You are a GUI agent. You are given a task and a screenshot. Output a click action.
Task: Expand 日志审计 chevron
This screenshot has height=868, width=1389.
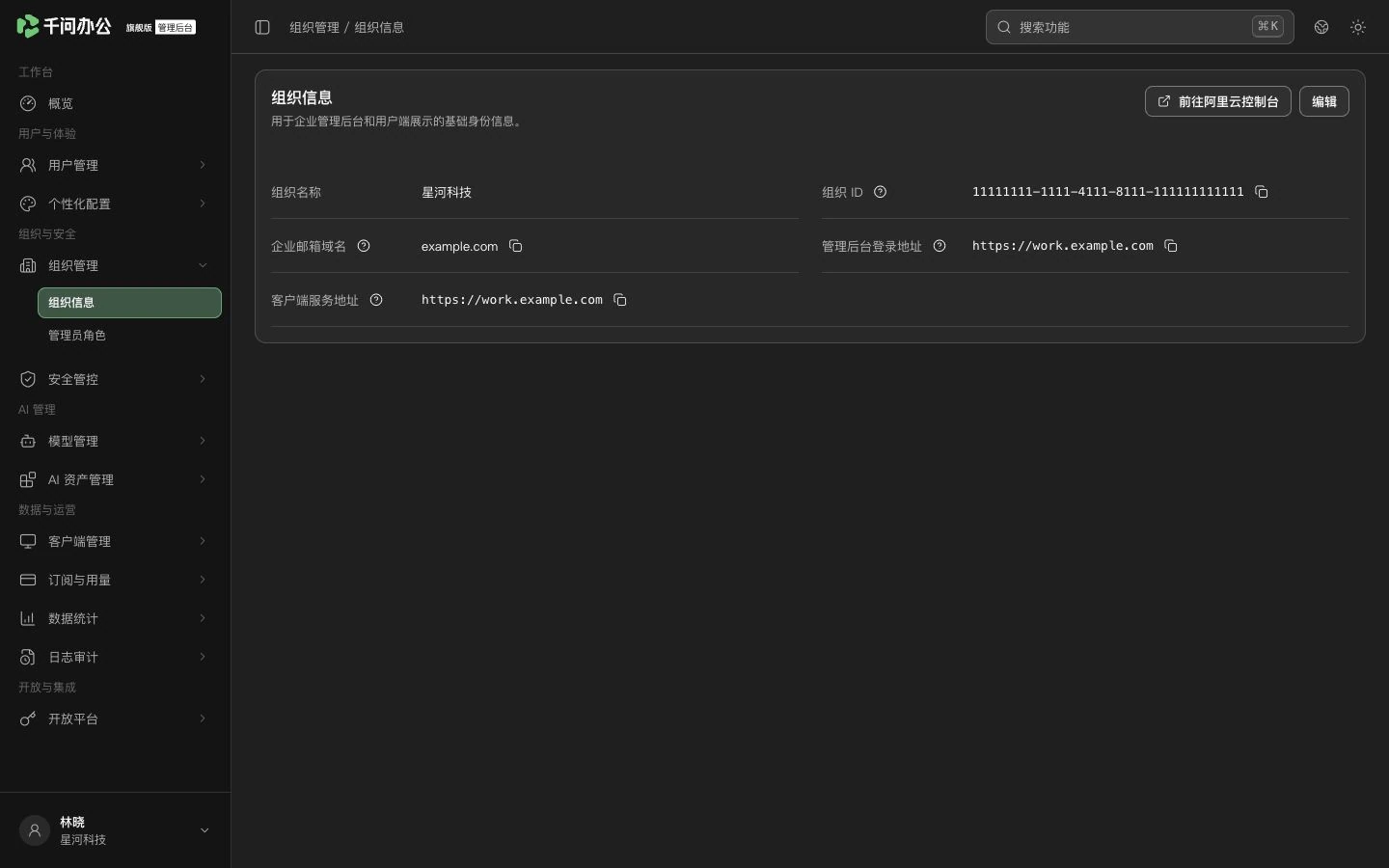[x=203, y=657]
